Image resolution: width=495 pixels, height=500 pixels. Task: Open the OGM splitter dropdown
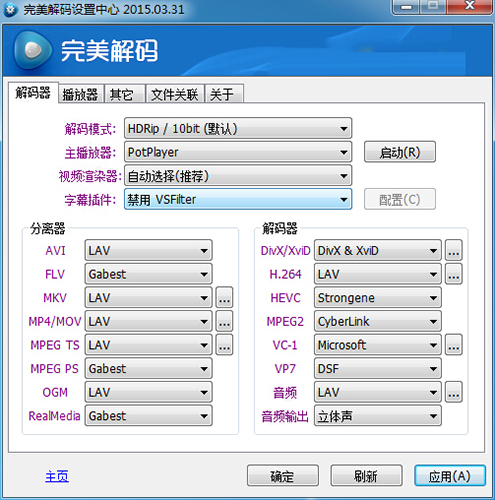click(x=148, y=392)
